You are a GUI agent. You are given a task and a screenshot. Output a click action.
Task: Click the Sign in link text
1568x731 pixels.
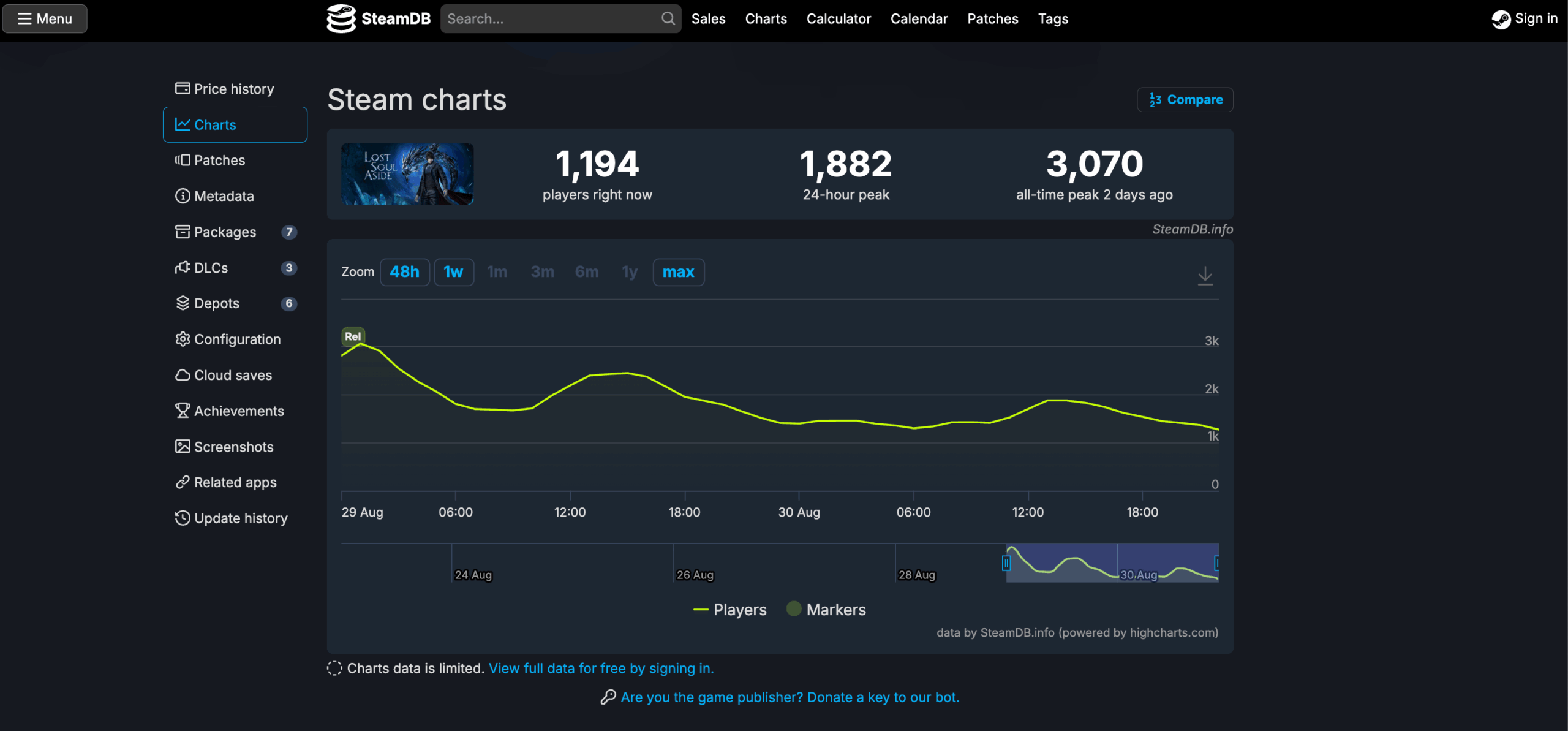pos(1536,18)
